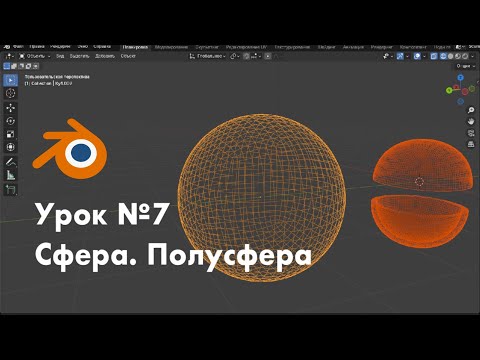The width and height of the screenshot is (480, 360).
Task: Expand the overlays settings dropdown arrow
Action: tap(424, 56)
